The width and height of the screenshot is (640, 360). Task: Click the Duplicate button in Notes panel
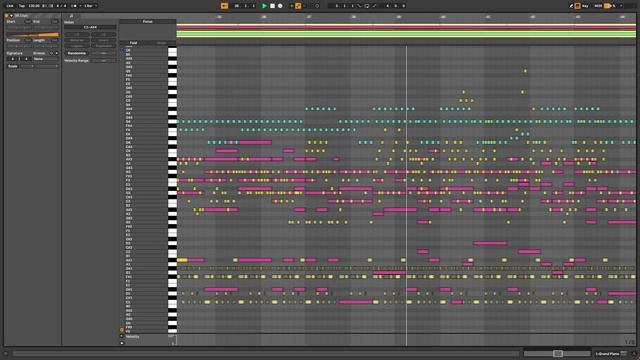[103, 46]
